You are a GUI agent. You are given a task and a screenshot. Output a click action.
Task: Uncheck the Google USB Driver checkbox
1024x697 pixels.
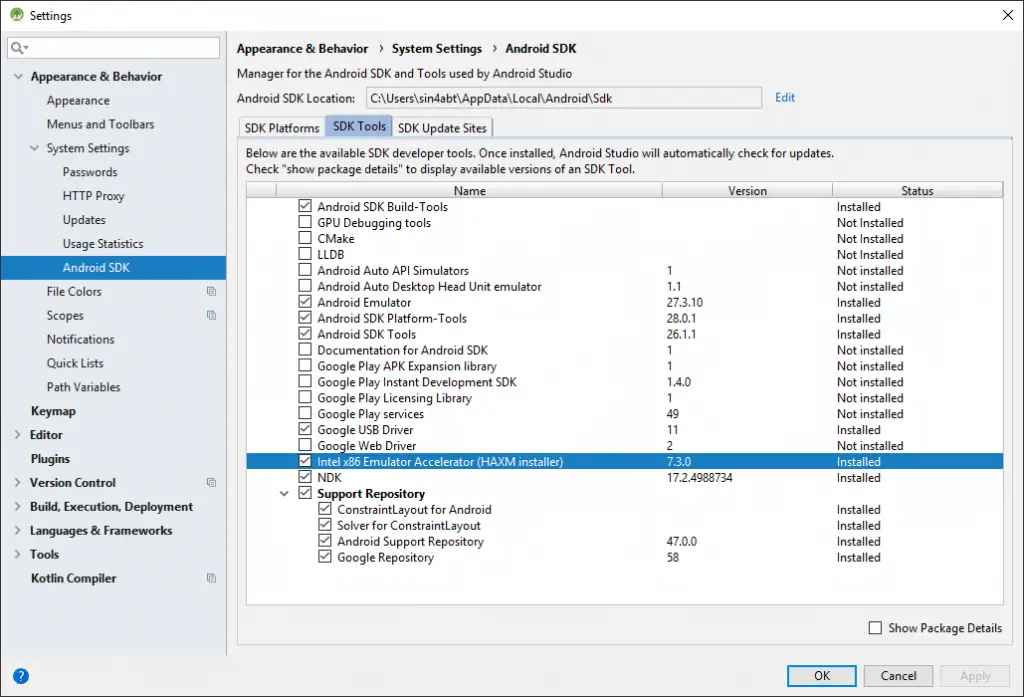(305, 429)
